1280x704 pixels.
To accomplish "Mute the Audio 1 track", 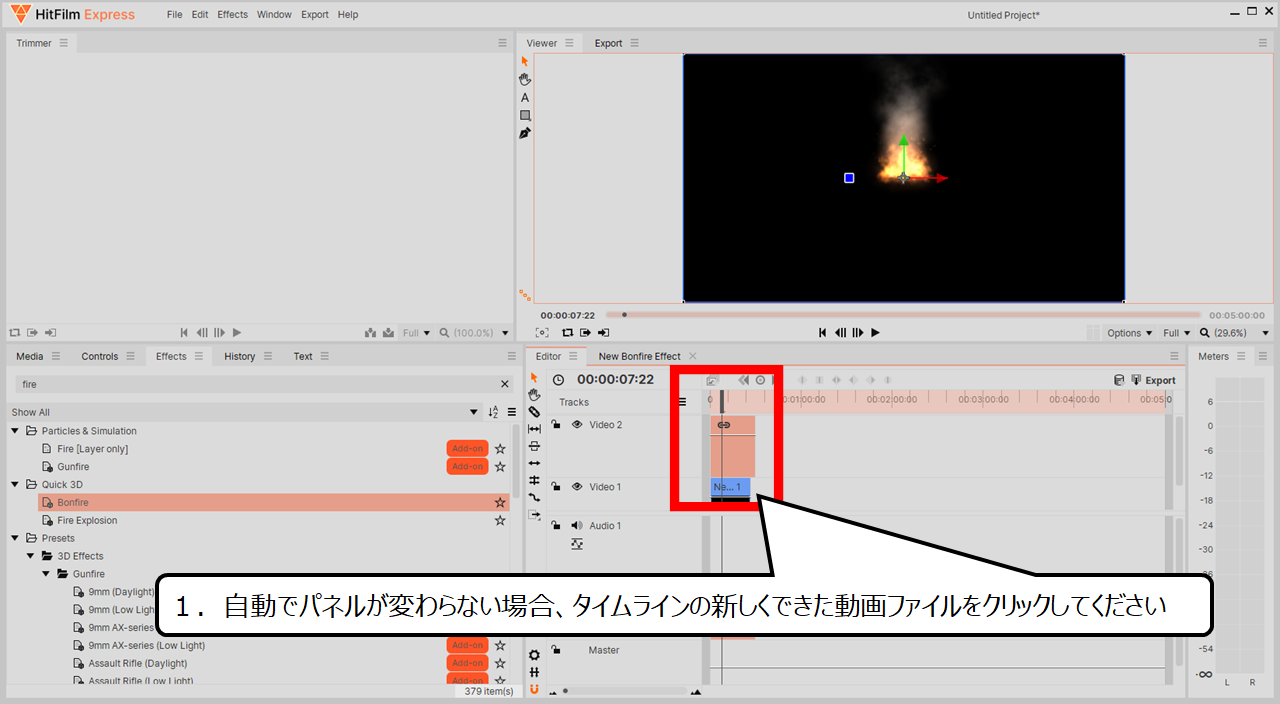I will coord(577,526).
